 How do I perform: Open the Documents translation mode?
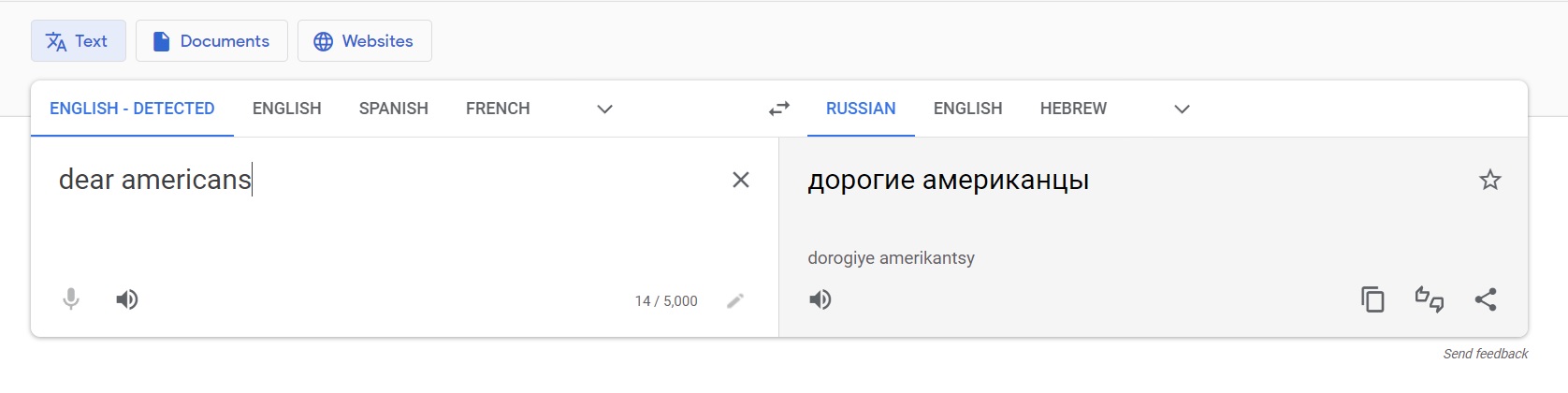211,41
